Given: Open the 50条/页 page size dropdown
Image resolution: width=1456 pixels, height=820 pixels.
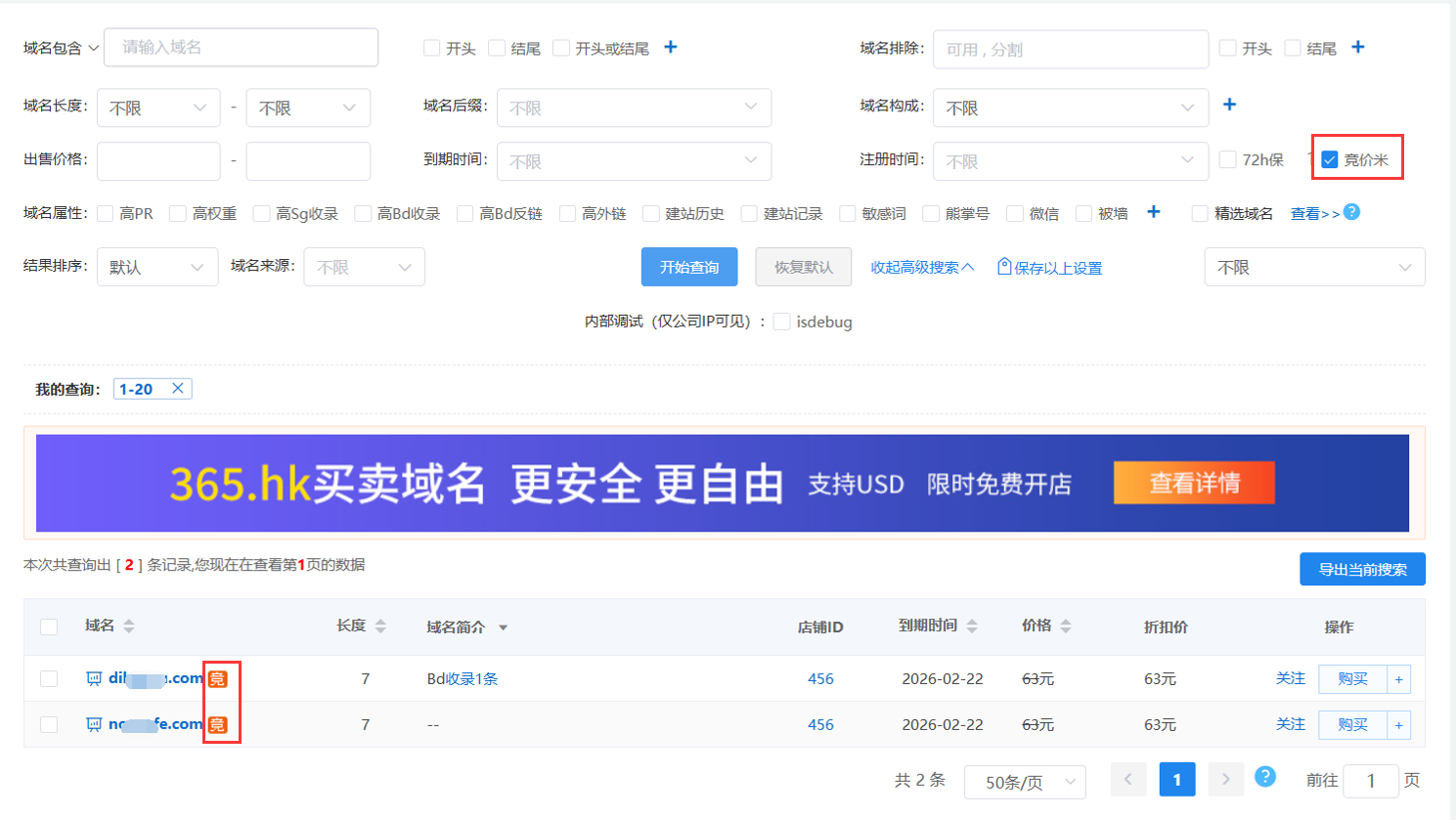Looking at the screenshot, I should (x=1025, y=782).
